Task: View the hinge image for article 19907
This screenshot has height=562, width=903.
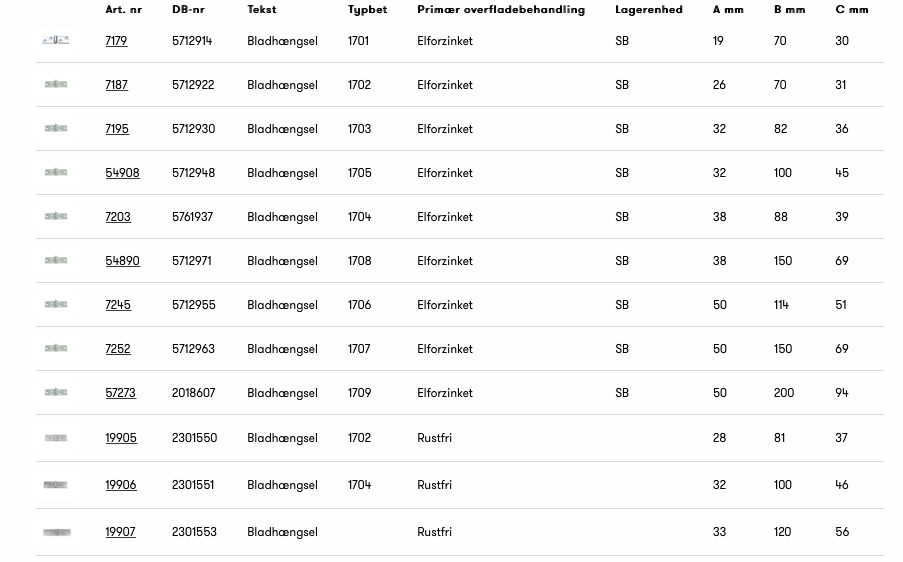Action: (57, 532)
